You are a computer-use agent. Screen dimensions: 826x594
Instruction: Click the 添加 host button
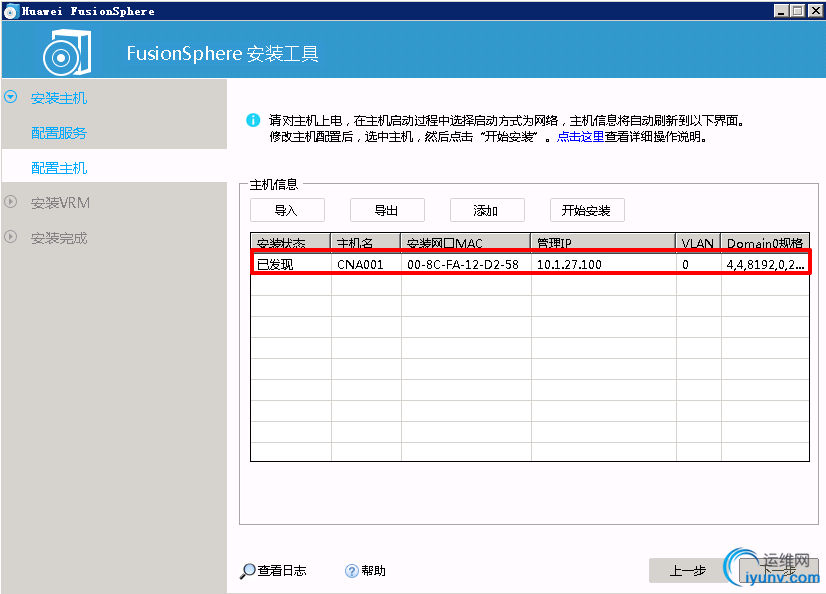pos(487,210)
